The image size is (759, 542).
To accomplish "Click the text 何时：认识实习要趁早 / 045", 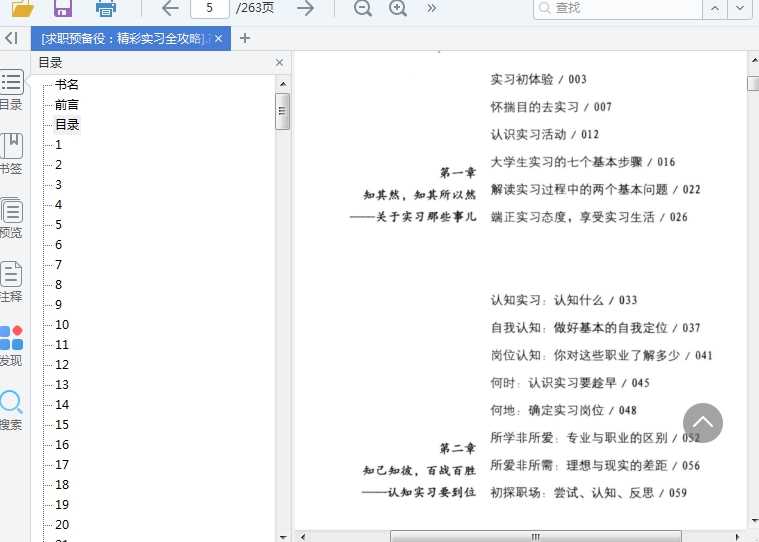I will pos(570,383).
